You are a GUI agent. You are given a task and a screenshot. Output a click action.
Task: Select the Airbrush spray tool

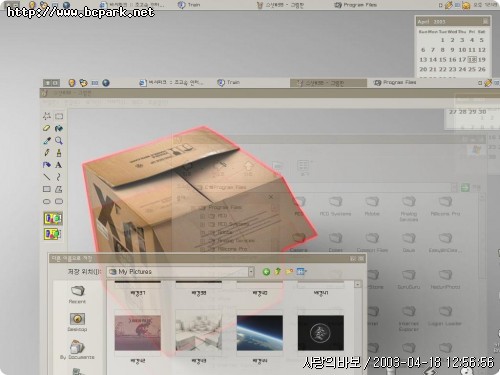point(47,165)
